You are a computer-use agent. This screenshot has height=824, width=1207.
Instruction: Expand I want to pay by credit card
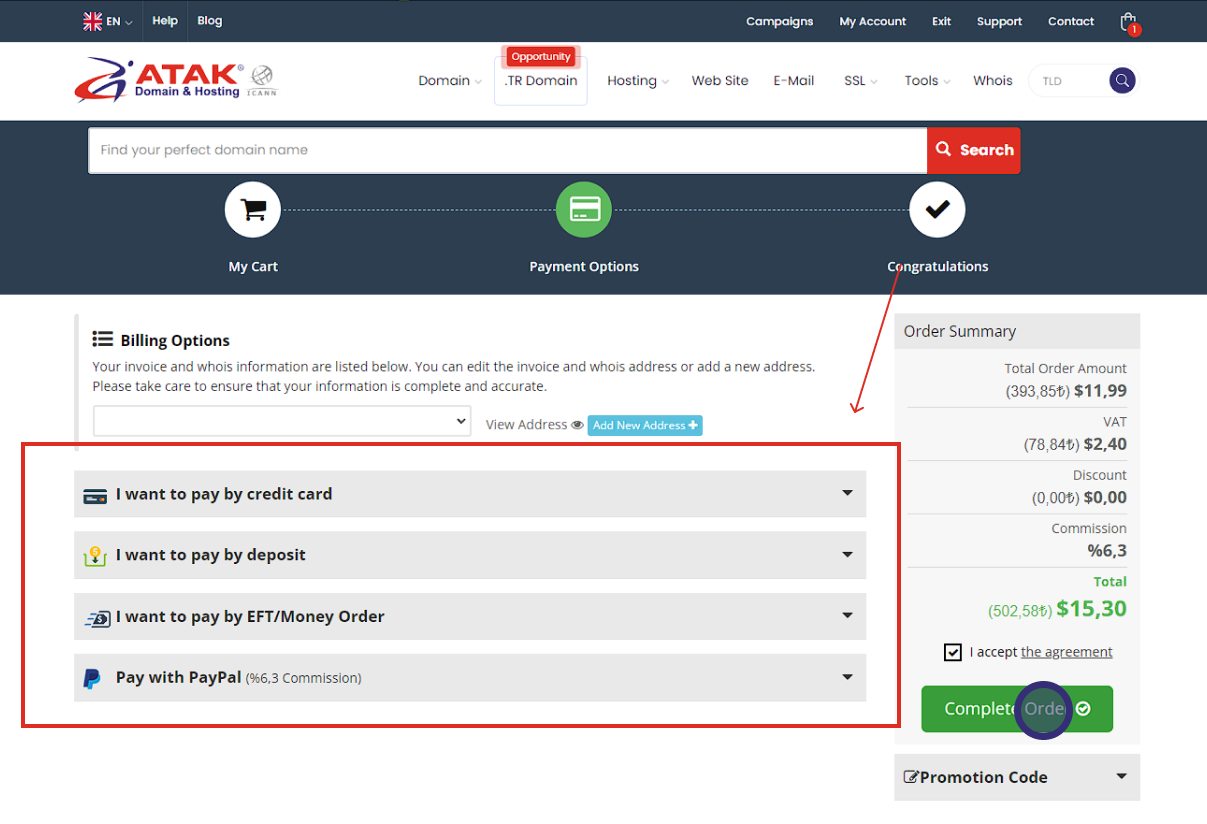(x=470, y=494)
